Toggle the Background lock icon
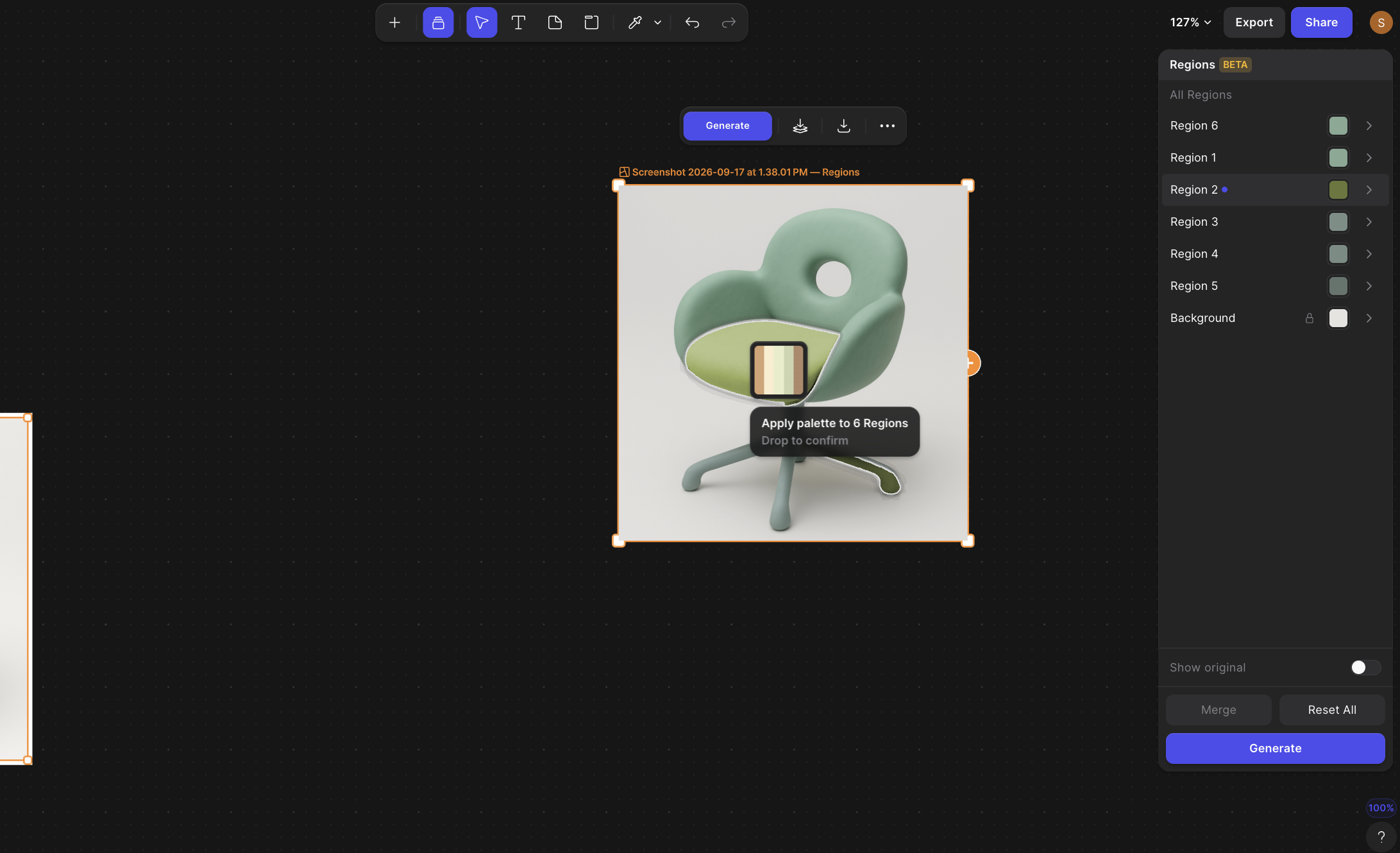 pyautogui.click(x=1309, y=318)
